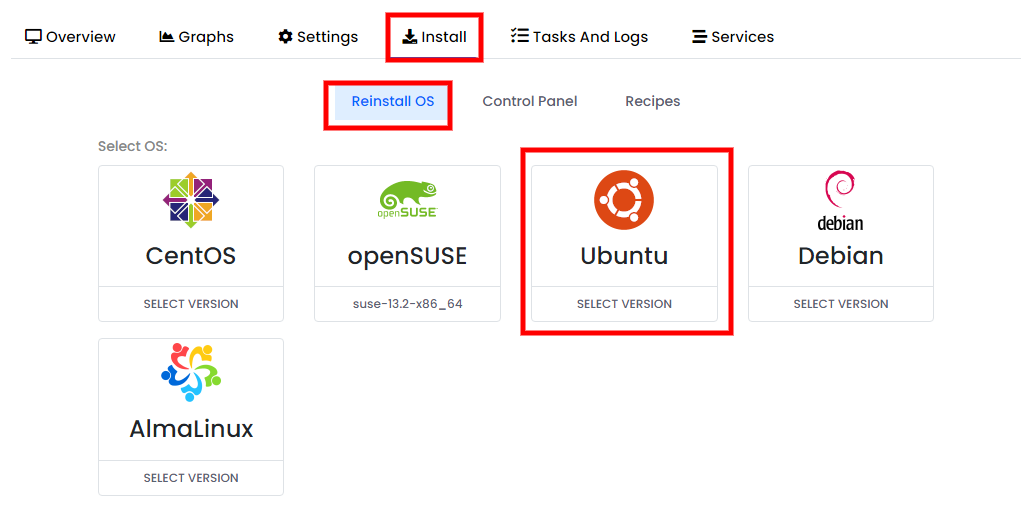Click the openSUSE chameleon logo

[407, 199]
